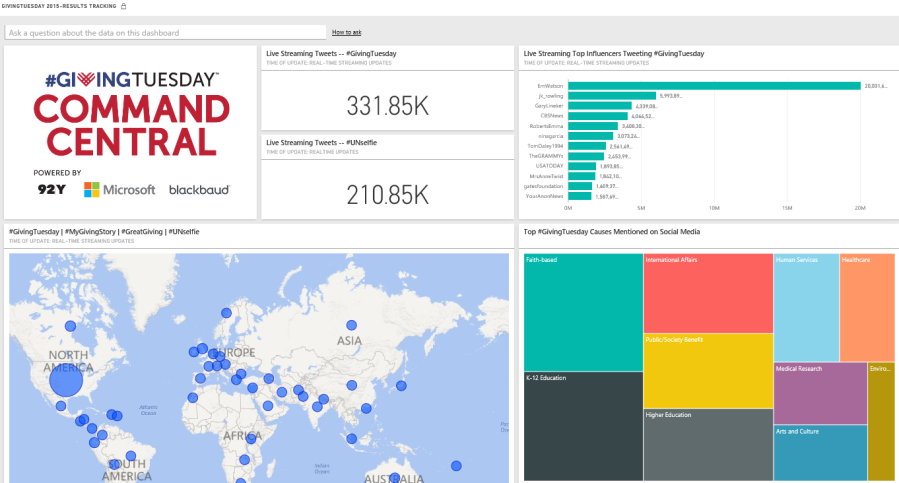Select the International Affairs treemap block
The image size is (899, 483).
(707, 293)
